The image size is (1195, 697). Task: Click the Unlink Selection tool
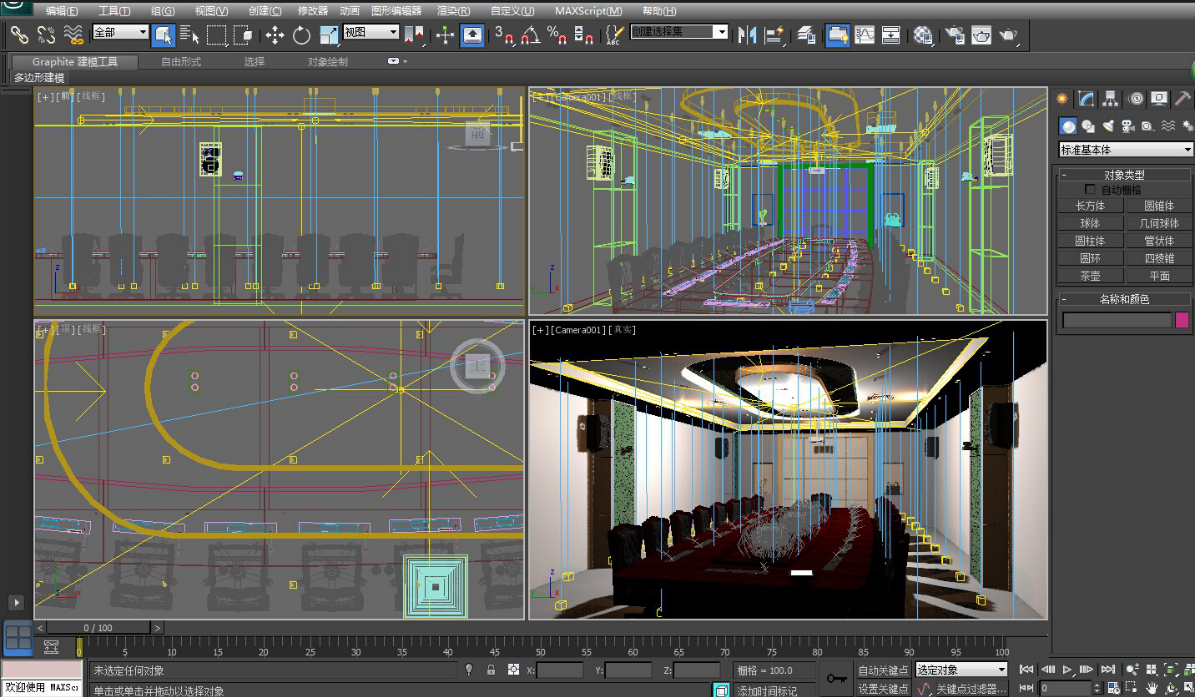[46, 34]
